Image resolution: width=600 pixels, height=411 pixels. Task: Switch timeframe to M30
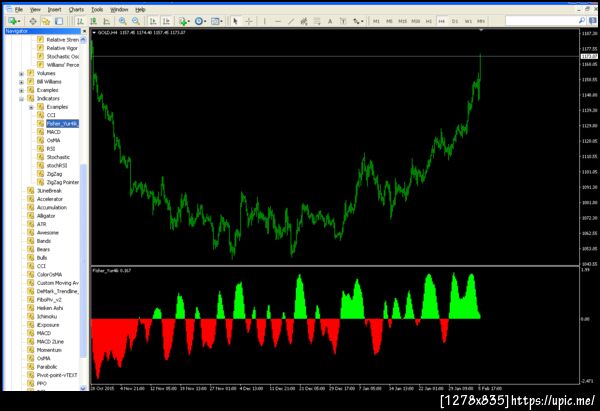[x=416, y=21]
